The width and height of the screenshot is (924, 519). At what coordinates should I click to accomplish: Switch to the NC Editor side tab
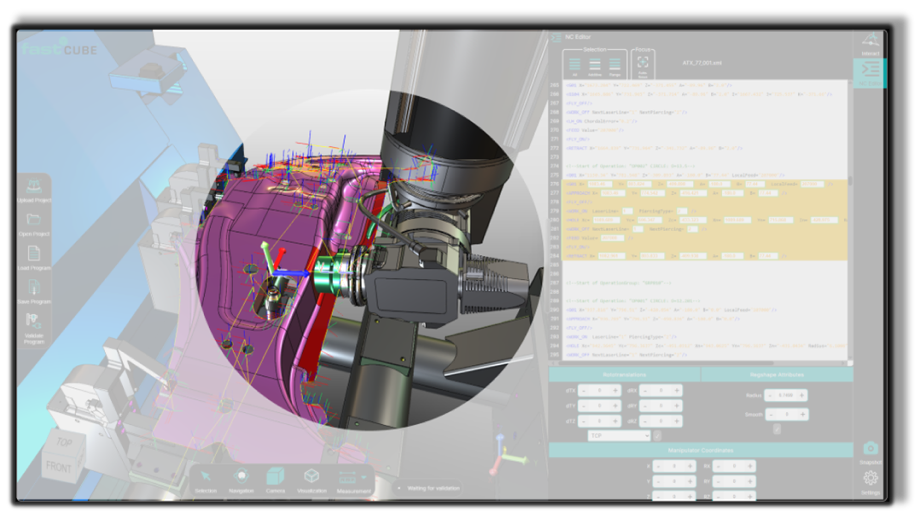[x=870, y=72]
